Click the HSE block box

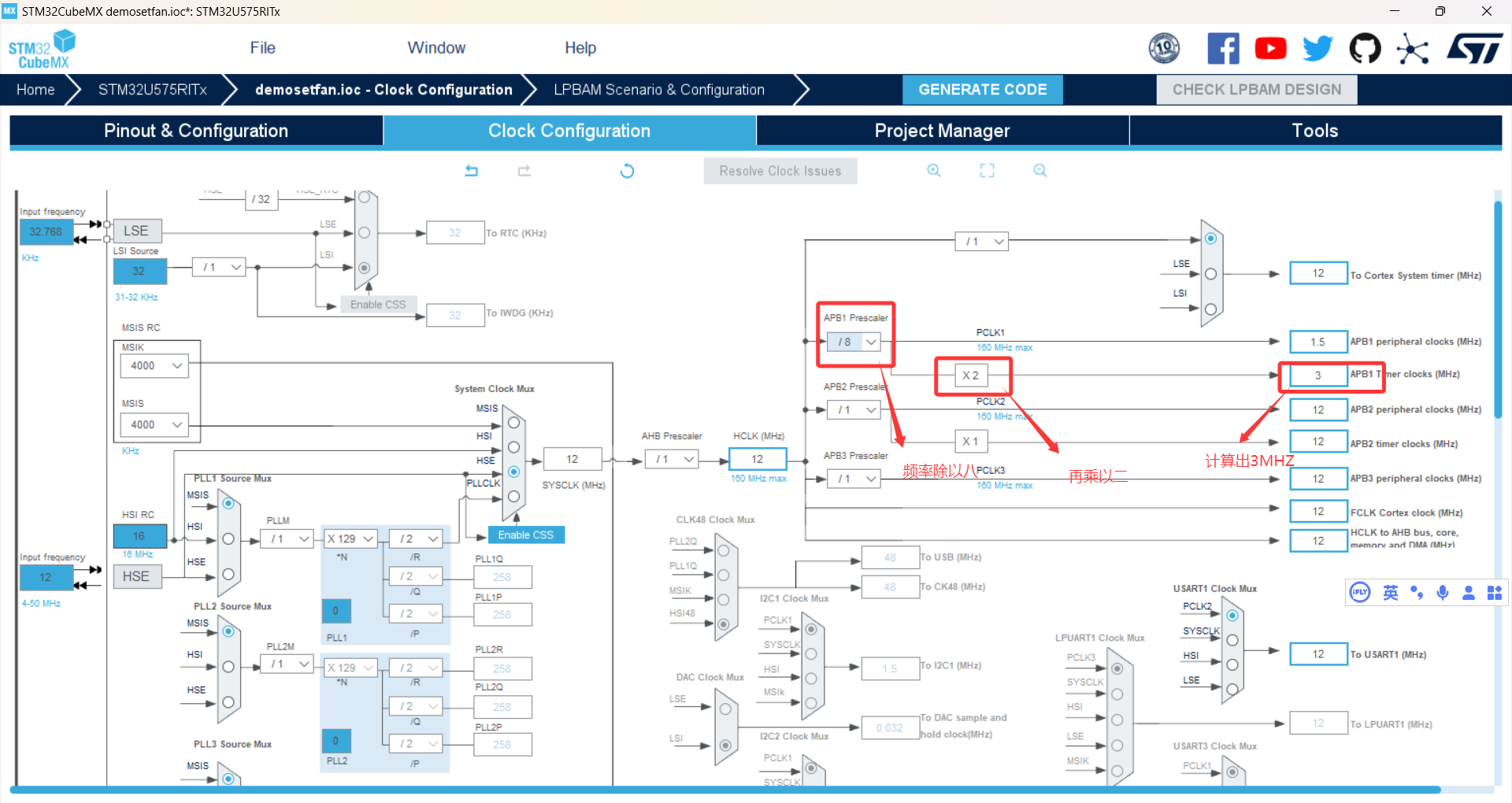click(137, 576)
